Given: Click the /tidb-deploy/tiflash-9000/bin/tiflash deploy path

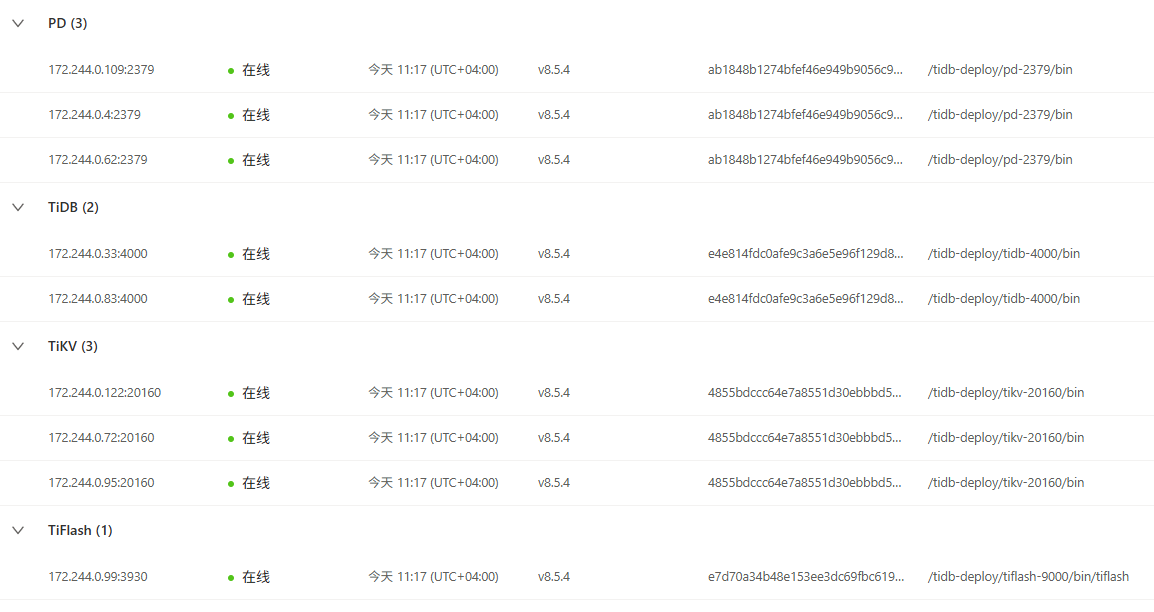Looking at the screenshot, I should point(1028,577).
